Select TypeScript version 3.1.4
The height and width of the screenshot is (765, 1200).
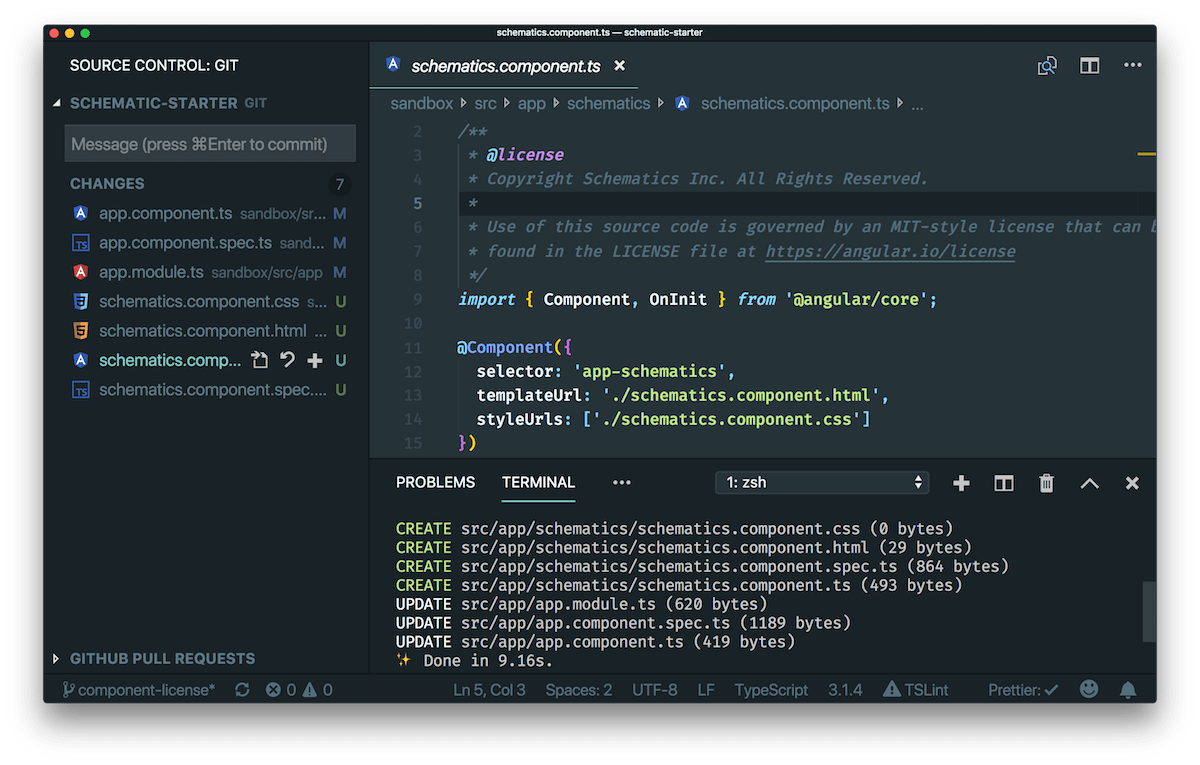(x=845, y=690)
